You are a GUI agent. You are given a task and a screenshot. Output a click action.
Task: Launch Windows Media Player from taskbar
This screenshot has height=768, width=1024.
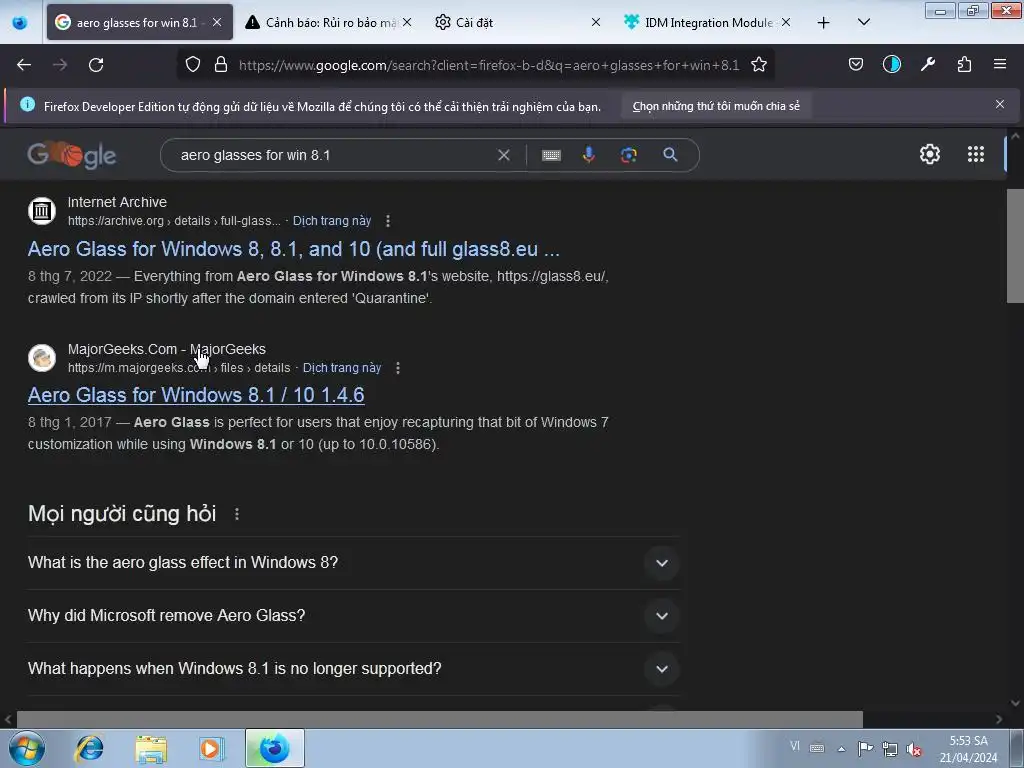coord(212,748)
